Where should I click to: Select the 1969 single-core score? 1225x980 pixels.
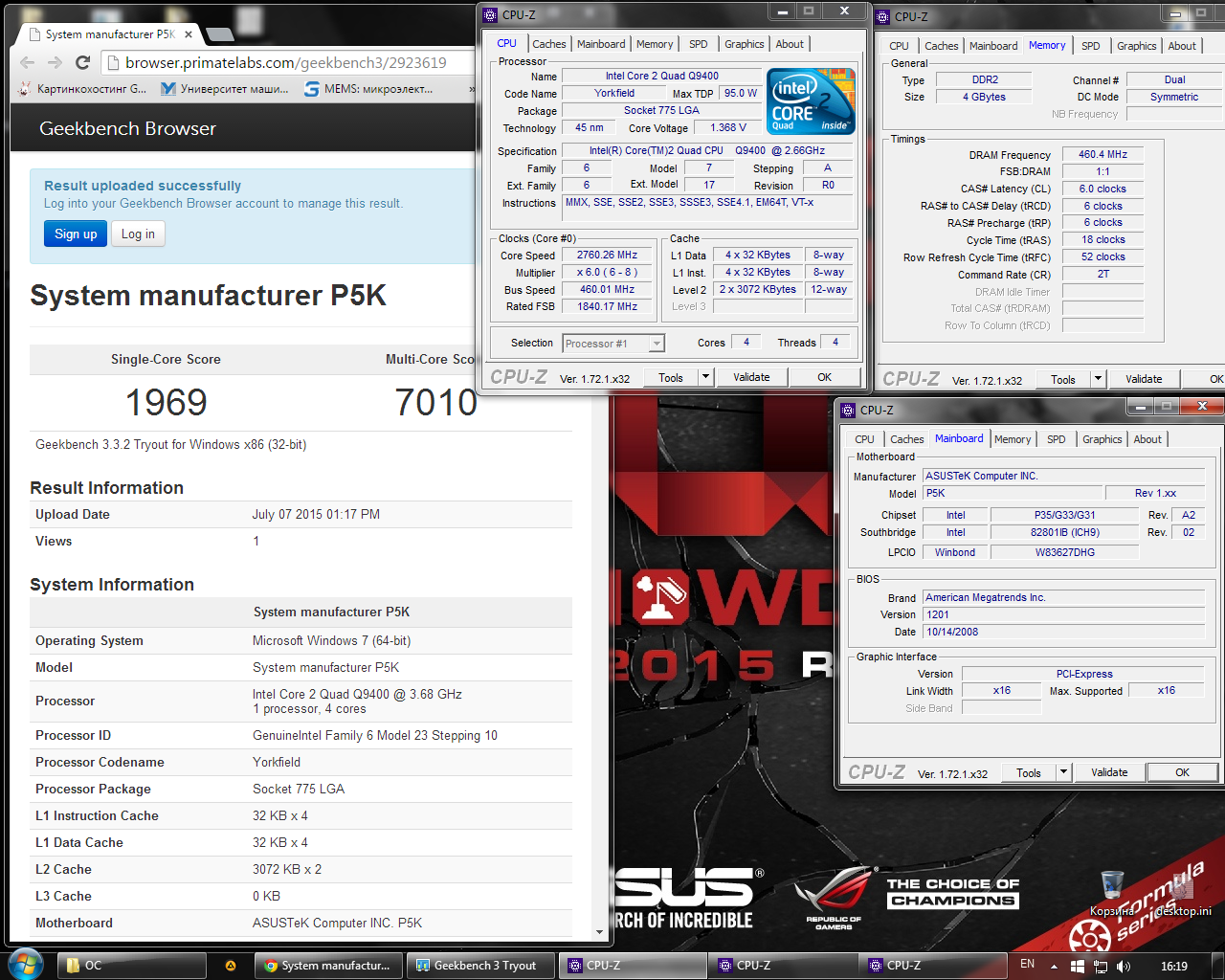click(167, 402)
